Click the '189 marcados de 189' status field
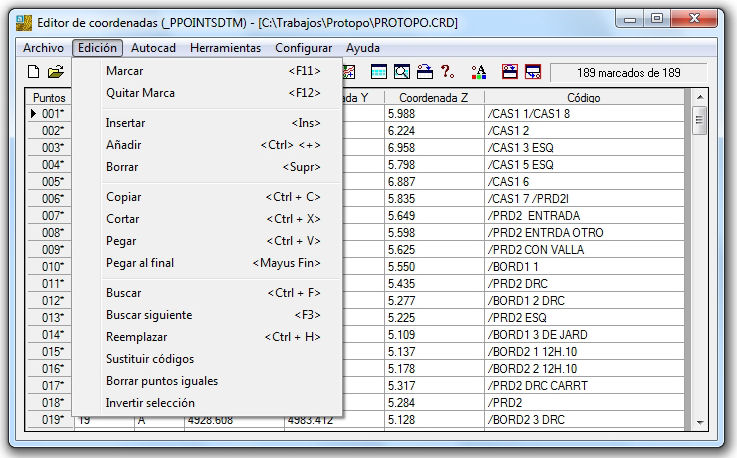The width and height of the screenshot is (737, 458). (x=628, y=73)
